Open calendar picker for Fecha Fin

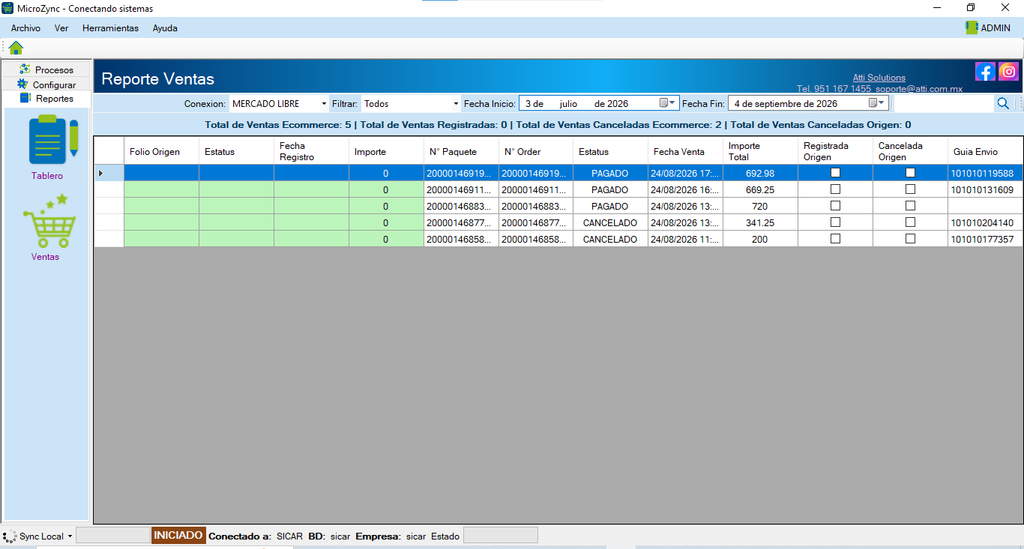876,103
